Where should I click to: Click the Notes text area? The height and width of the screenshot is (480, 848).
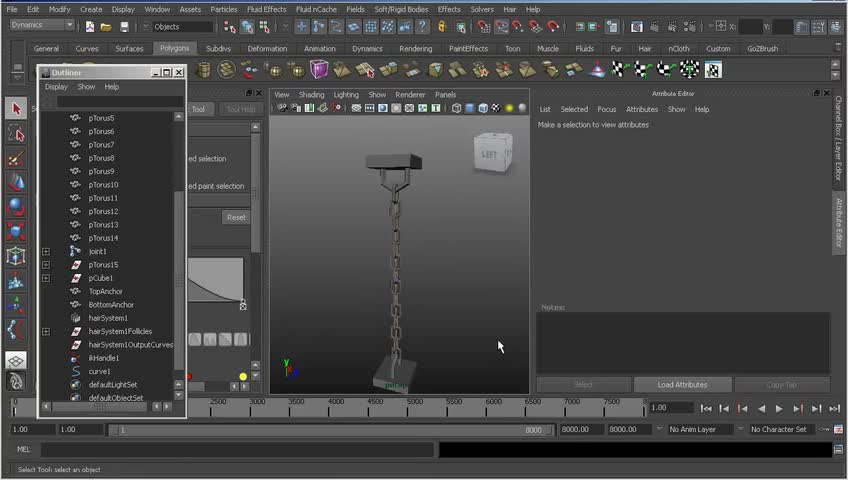click(683, 343)
